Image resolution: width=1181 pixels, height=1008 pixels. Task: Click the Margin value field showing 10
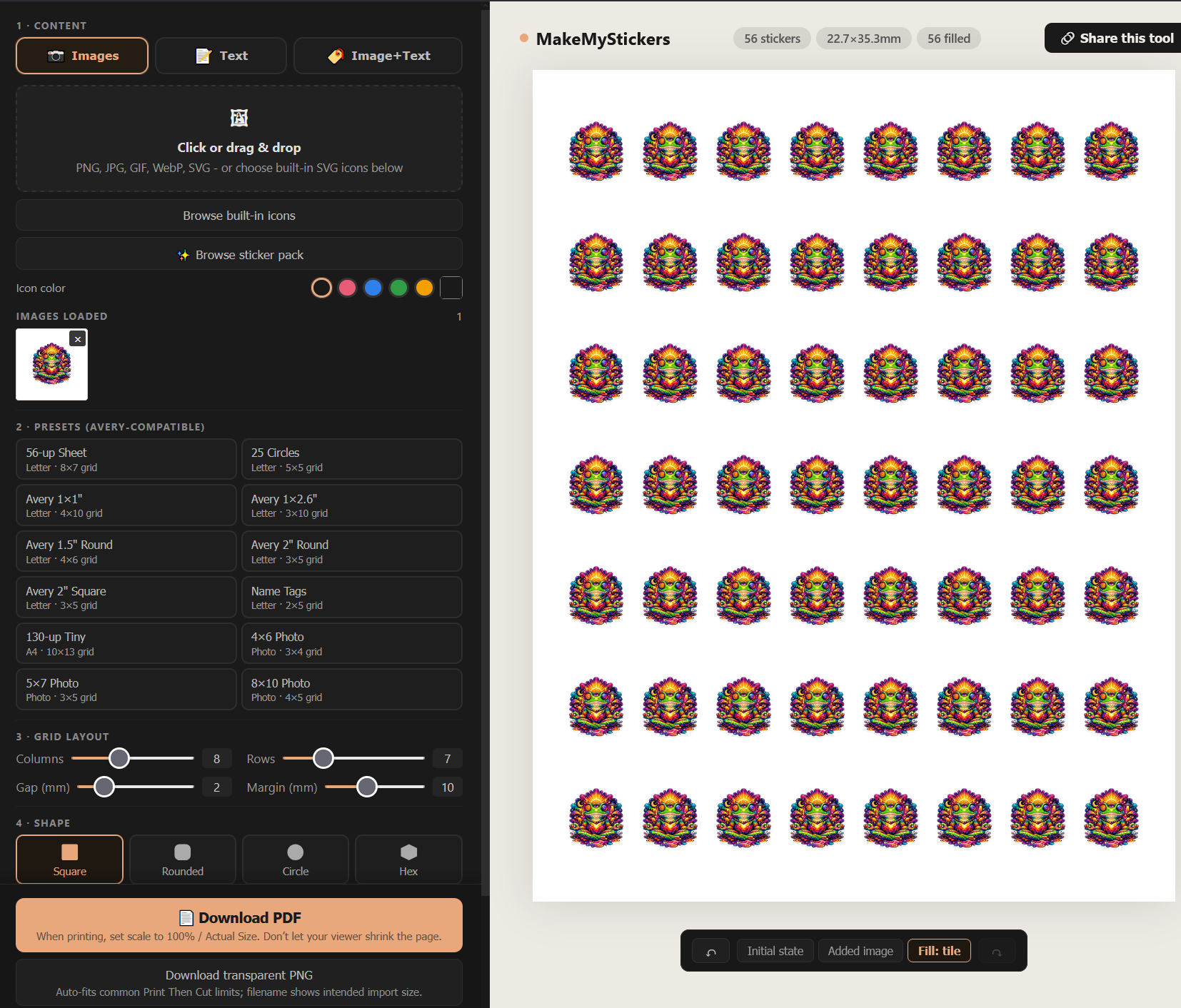pos(448,787)
